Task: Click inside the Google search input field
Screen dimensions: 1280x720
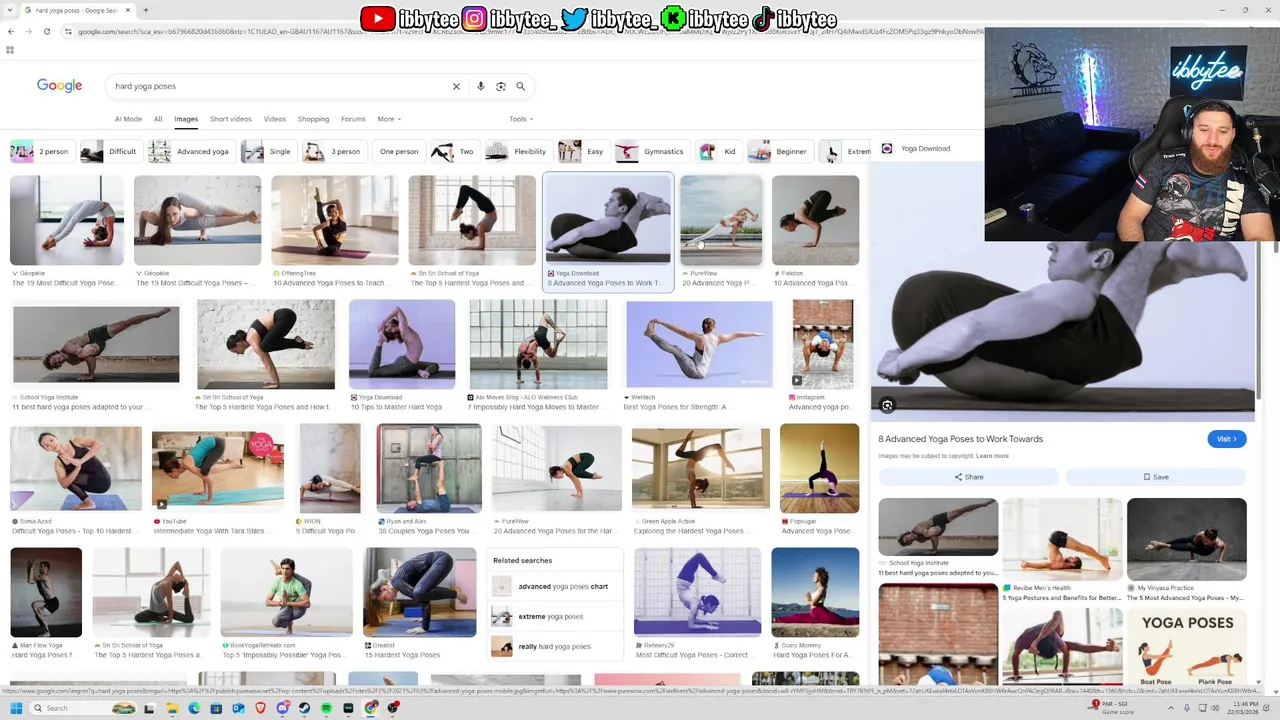Action: pyautogui.click(x=280, y=86)
